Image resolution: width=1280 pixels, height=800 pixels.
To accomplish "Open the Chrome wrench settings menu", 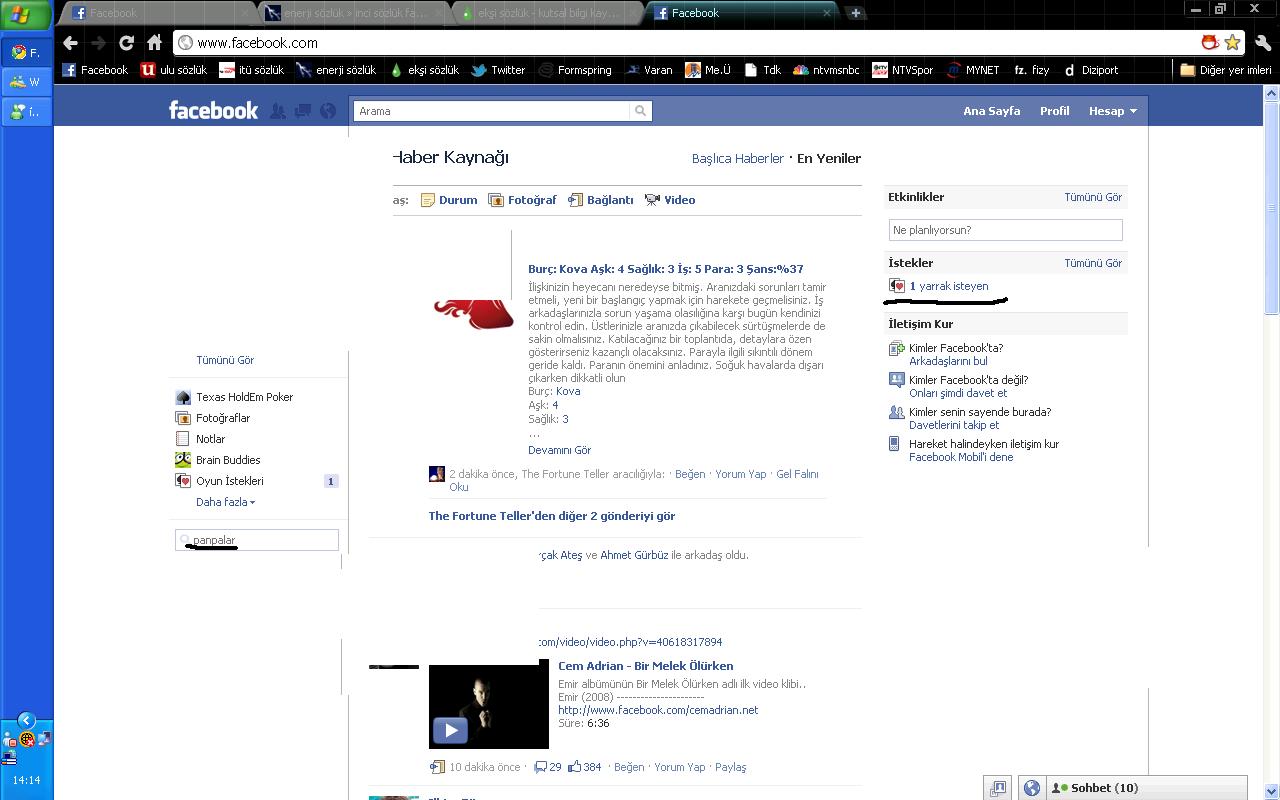I will (x=1262, y=43).
